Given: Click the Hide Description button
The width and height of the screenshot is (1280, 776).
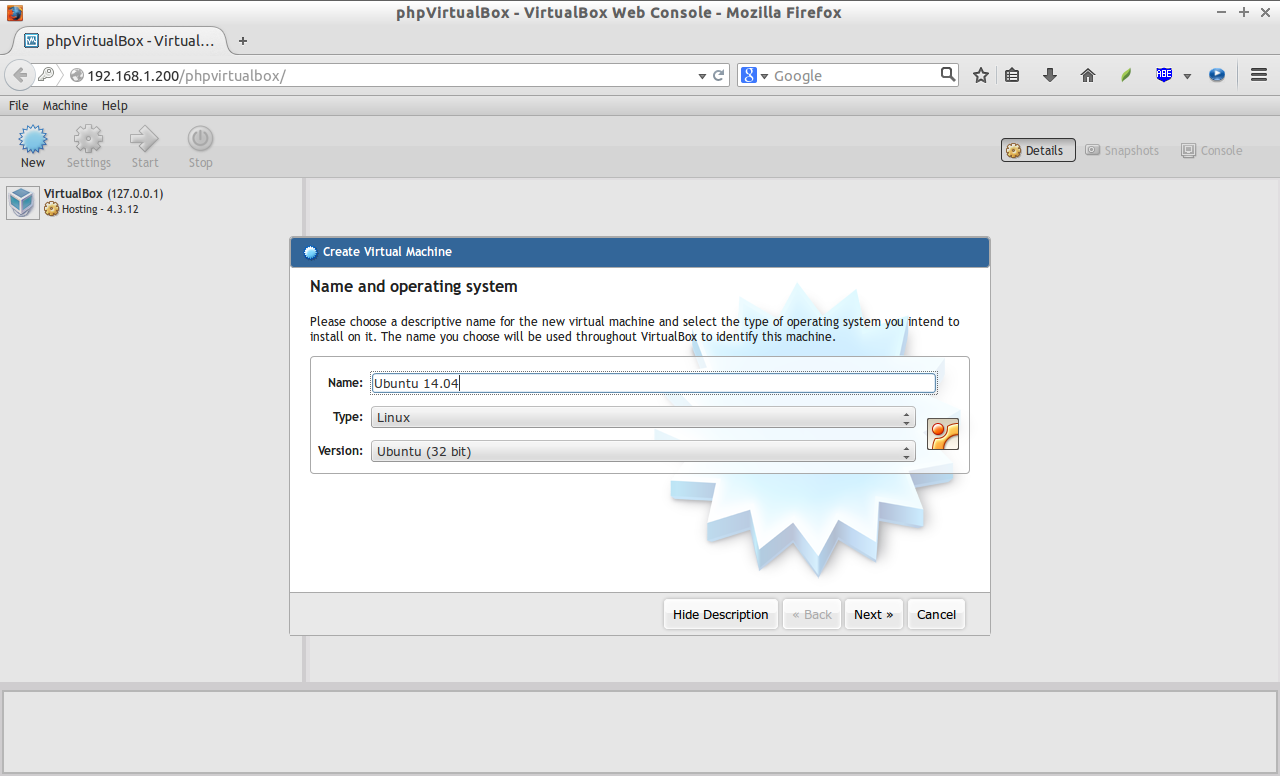Looking at the screenshot, I should (x=720, y=615).
